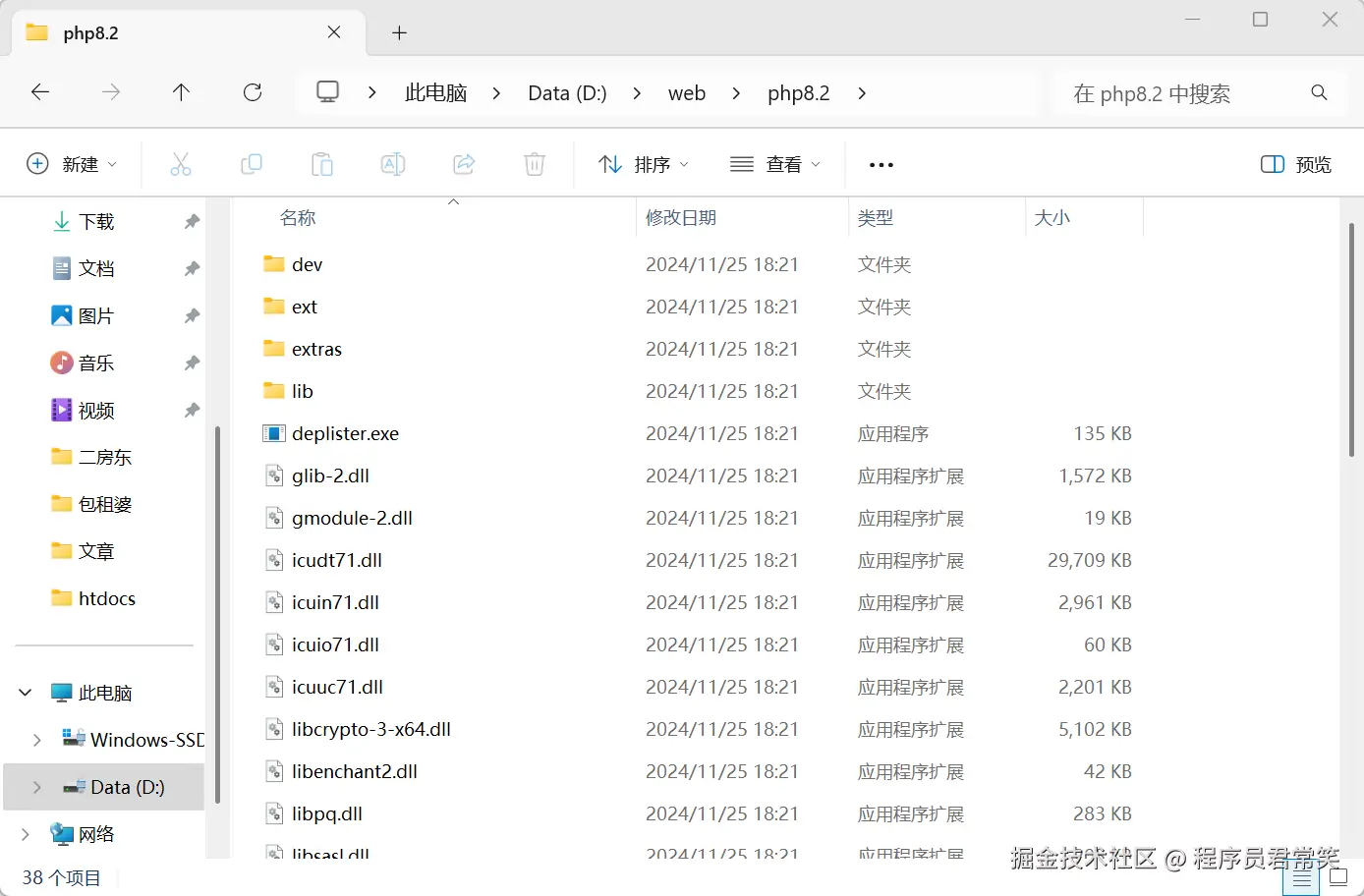Click php8.2 breadcrumb segment

798,92
